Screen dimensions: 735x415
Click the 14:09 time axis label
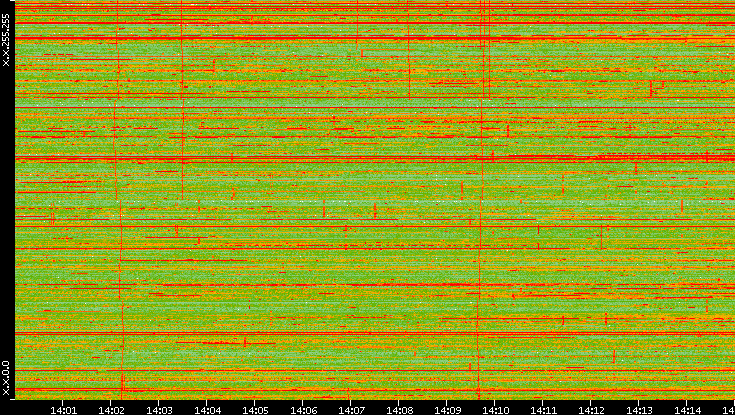[447, 410]
